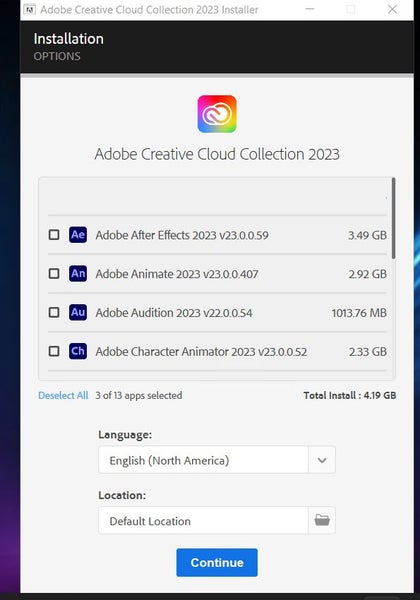Tick the Adobe Character Animator 2023 checkbox
Screen dimensions: 420x600
point(54,351)
